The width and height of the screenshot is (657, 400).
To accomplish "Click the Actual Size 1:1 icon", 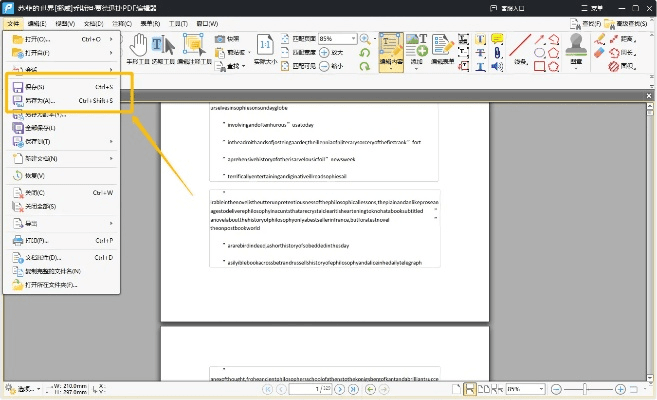I will (x=266, y=47).
